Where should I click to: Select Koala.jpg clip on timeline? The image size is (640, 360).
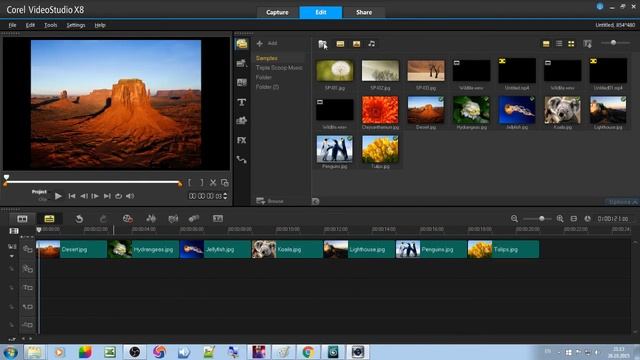click(x=287, y=249)
